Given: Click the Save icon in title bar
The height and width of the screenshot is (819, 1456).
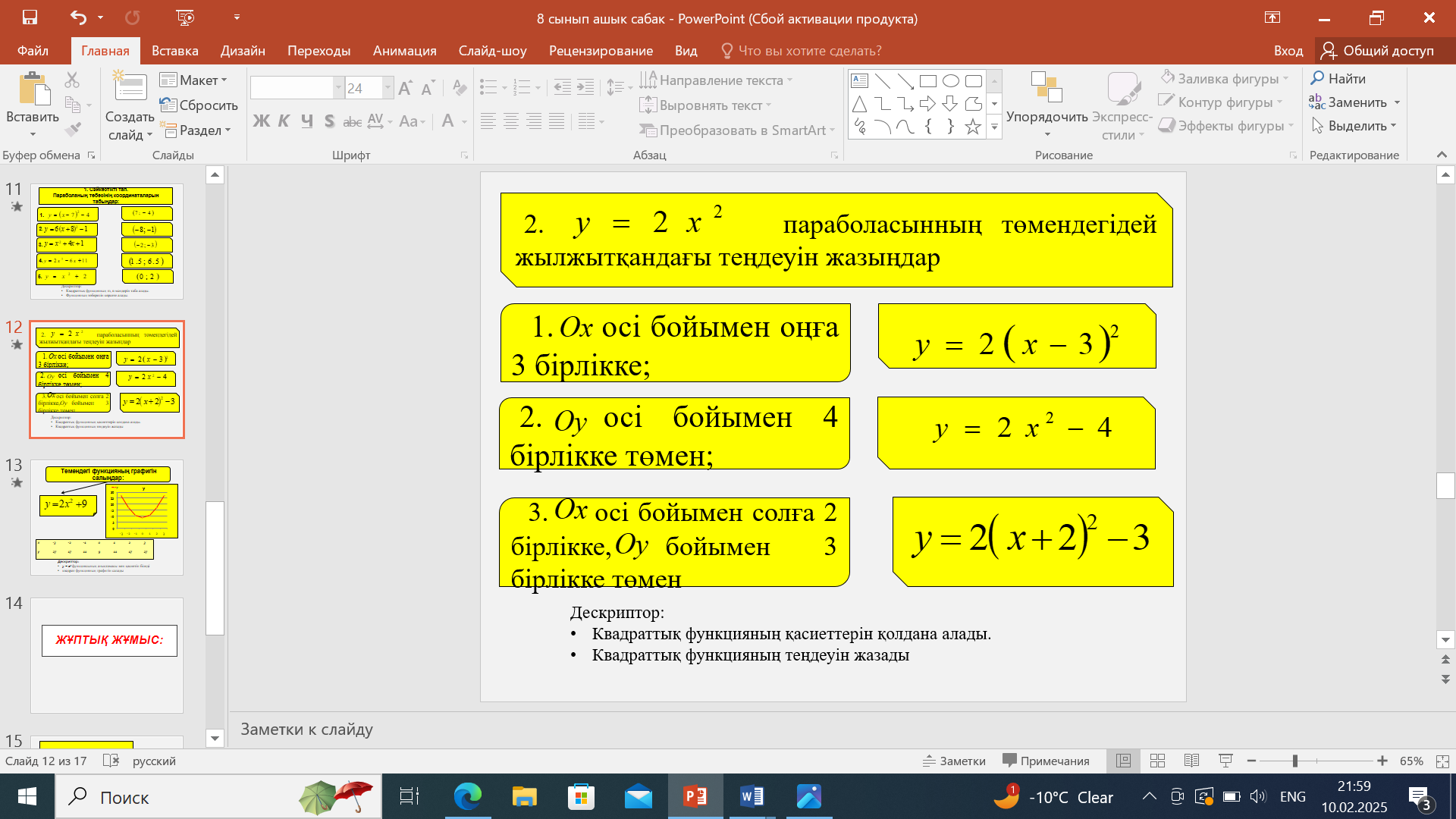Looking at the screenshot, I should 30,17.
